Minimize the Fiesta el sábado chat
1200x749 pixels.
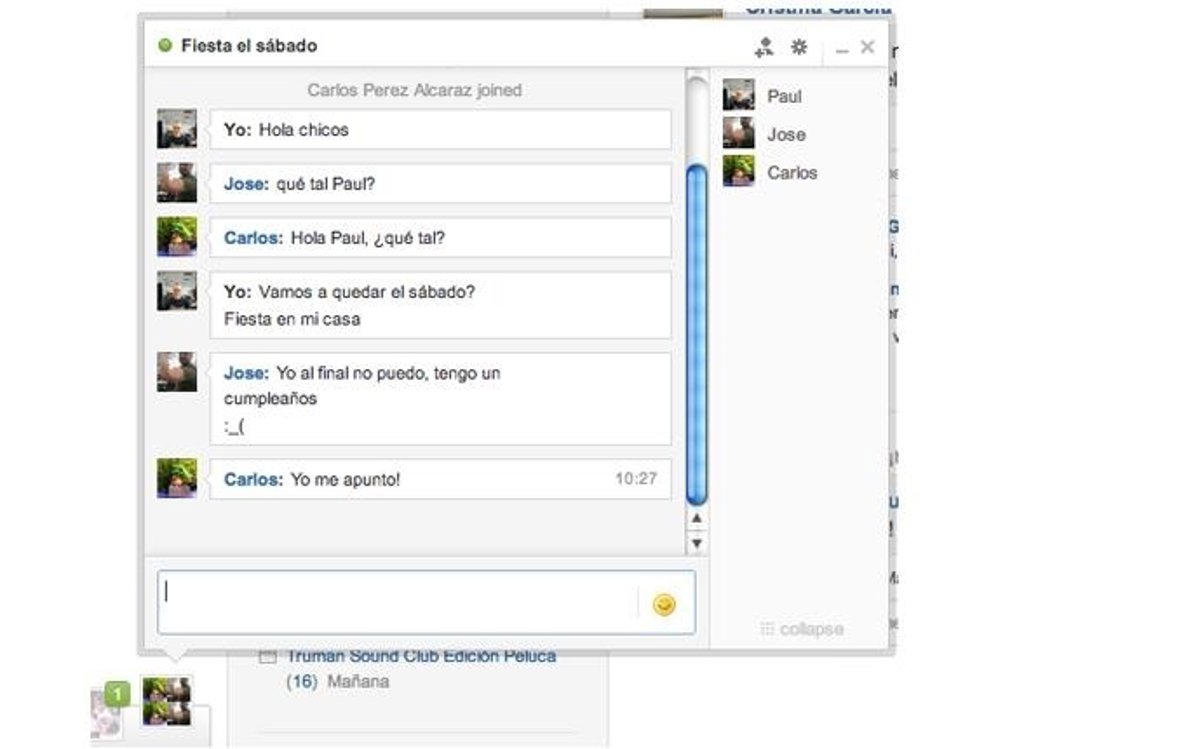pos(842,48)
